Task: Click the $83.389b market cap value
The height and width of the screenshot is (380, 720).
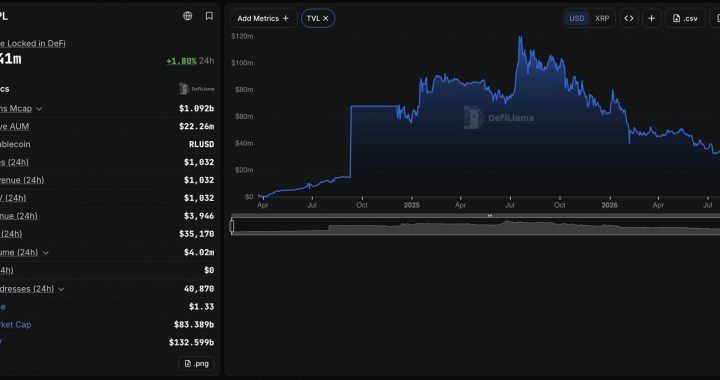Action: point(194,324)
